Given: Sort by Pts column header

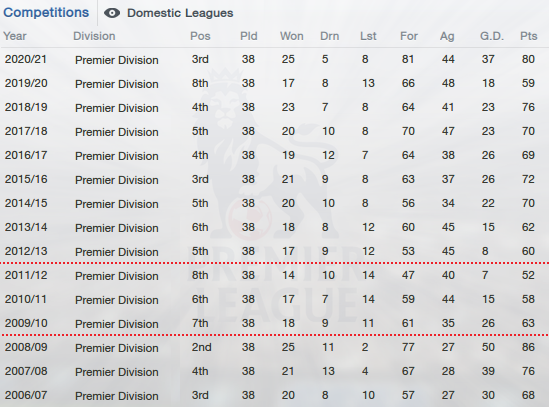Looking at the screenshot, I should (529, 36).
